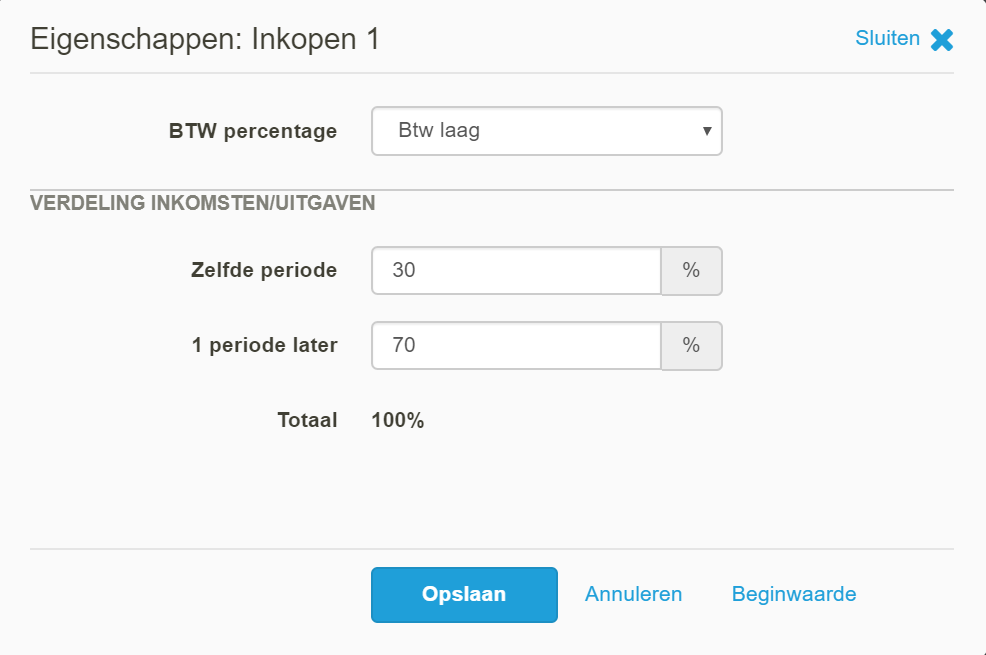
Task: Focus the 1 periode later input showing 70
Action: (516, 346)
